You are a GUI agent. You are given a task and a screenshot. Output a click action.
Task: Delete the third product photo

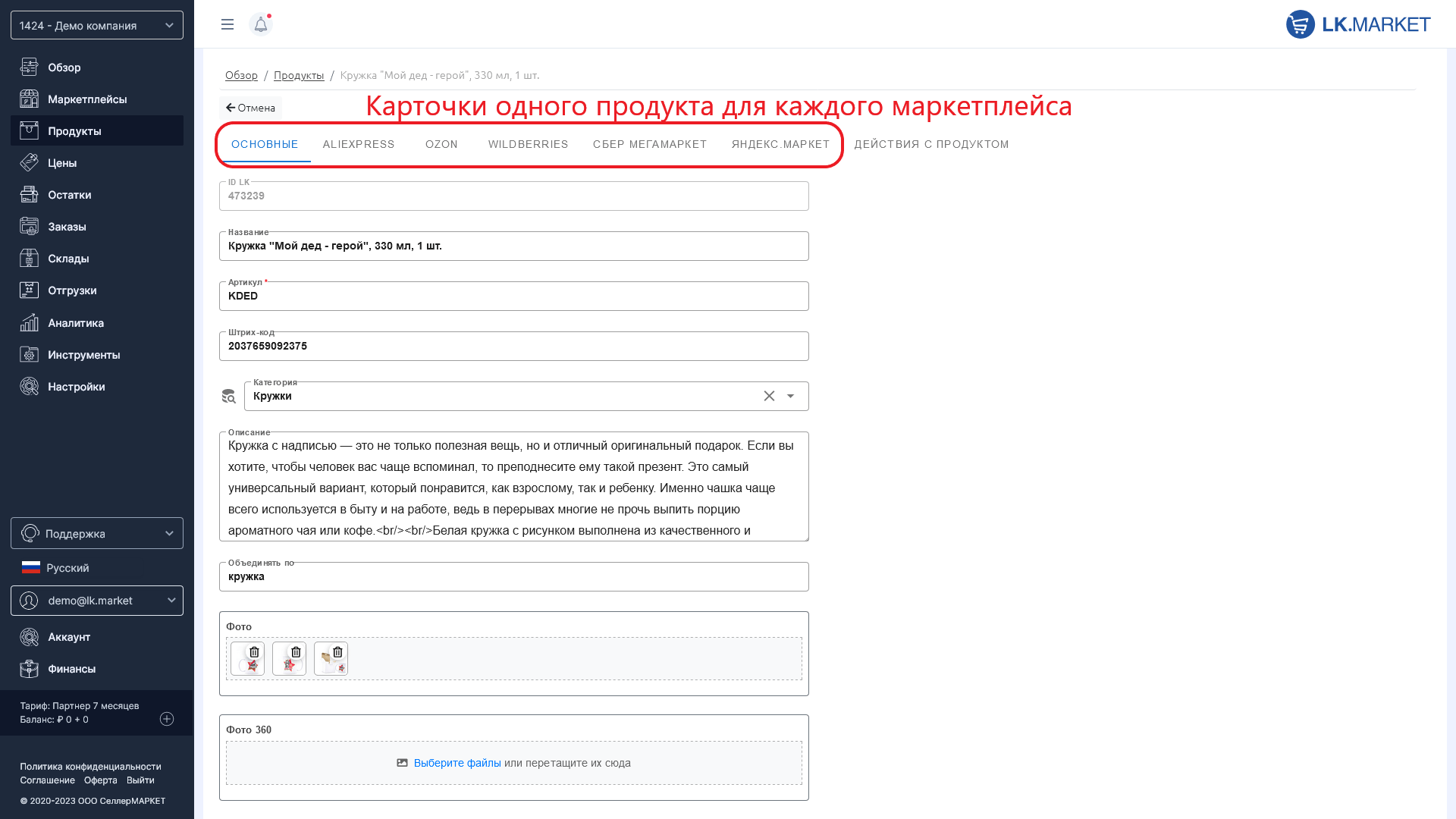337,652
